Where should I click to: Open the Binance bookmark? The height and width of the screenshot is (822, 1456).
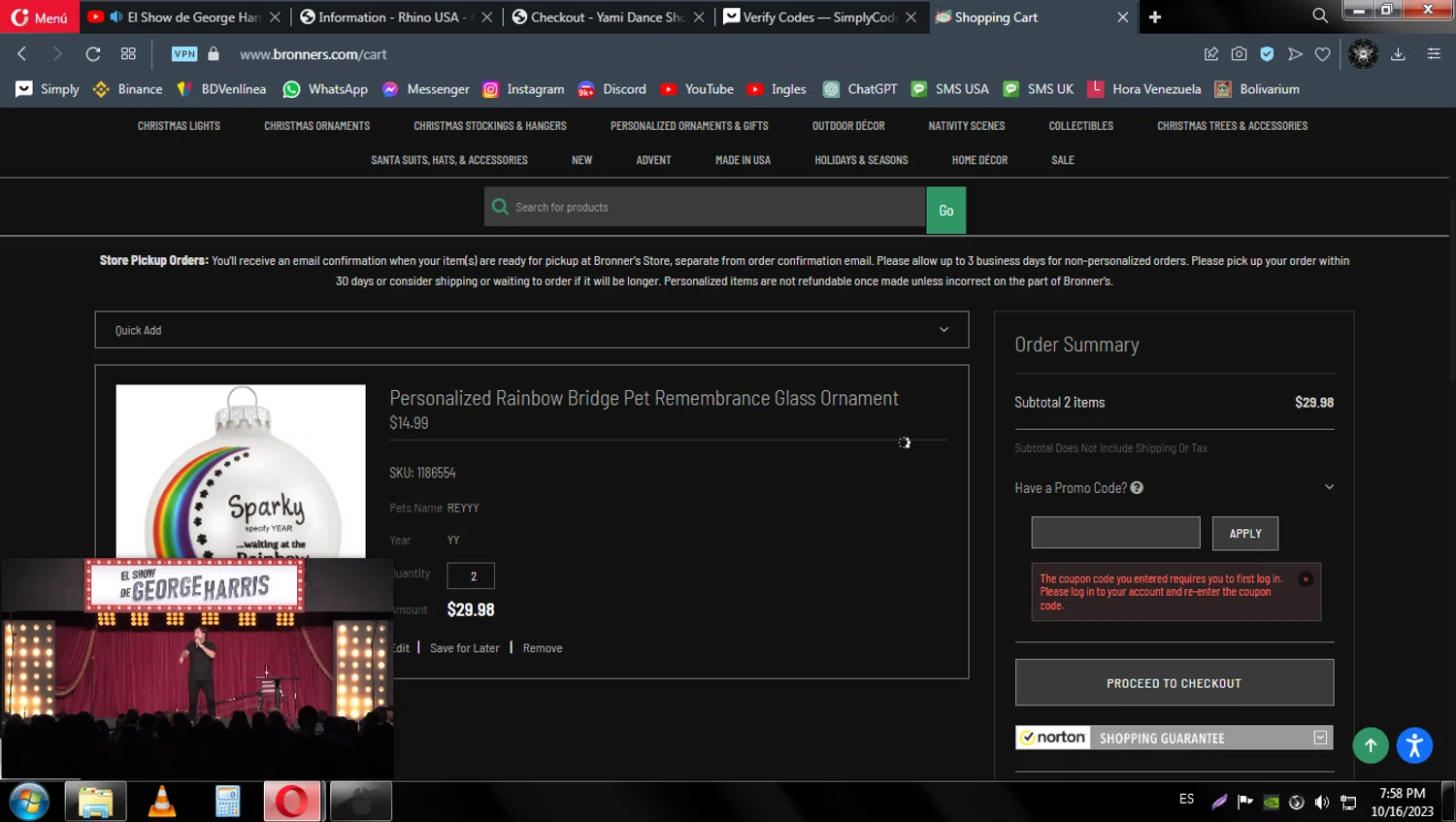tap(127, 89)
